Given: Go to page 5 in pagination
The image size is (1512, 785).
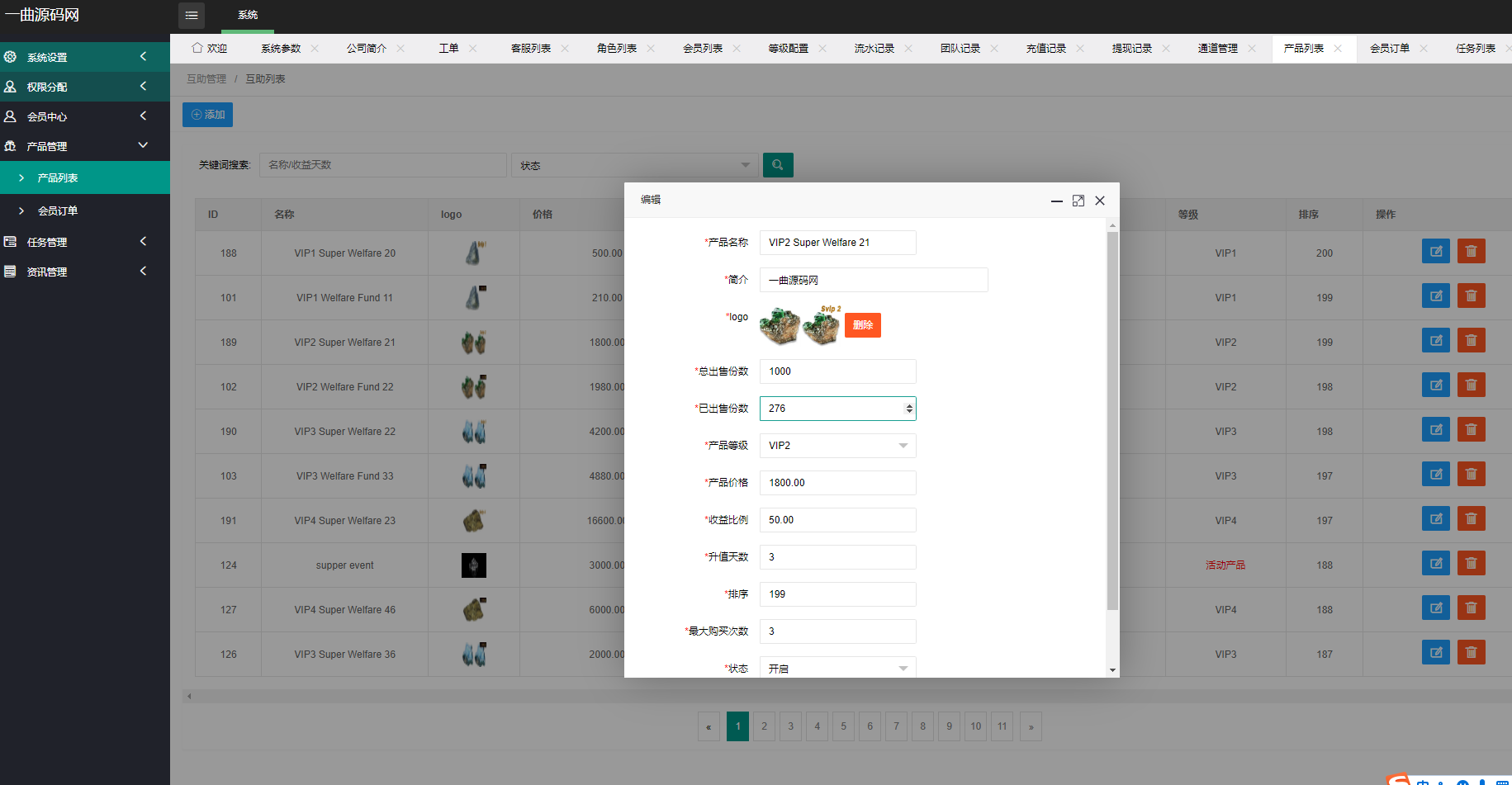Looking at the screenshot, I should pyautogui.click(x=843, y=726).
